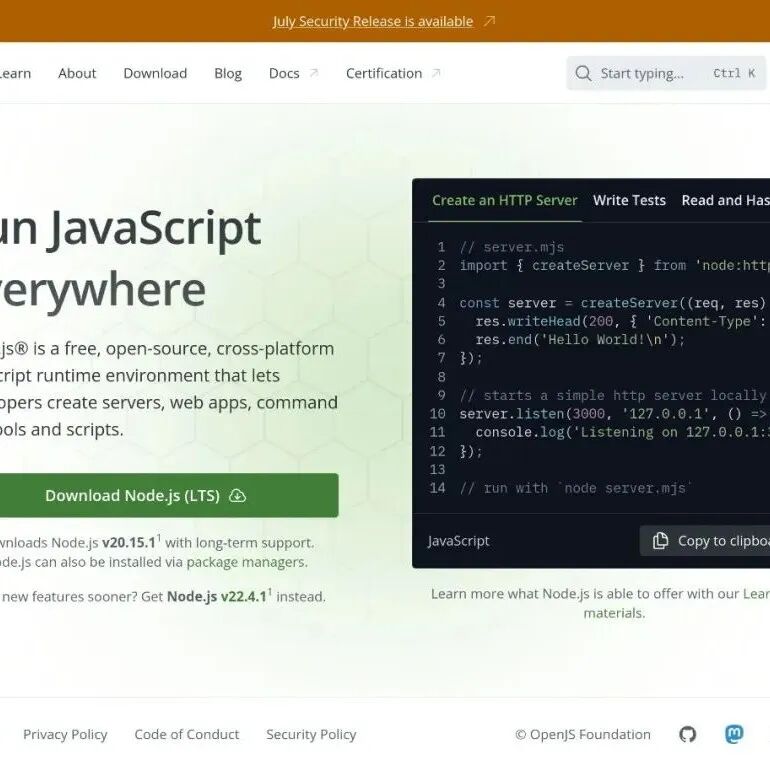The height and width of the screenshot is (771, 770).
Task: Click the import createServer code line
Action: tap(614, 266)
